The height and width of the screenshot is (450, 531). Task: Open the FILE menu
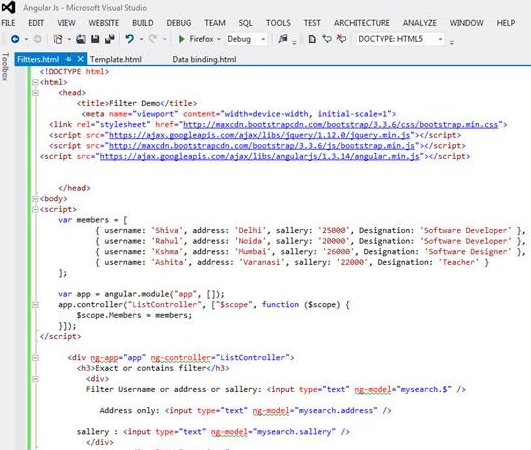[8, 23]
